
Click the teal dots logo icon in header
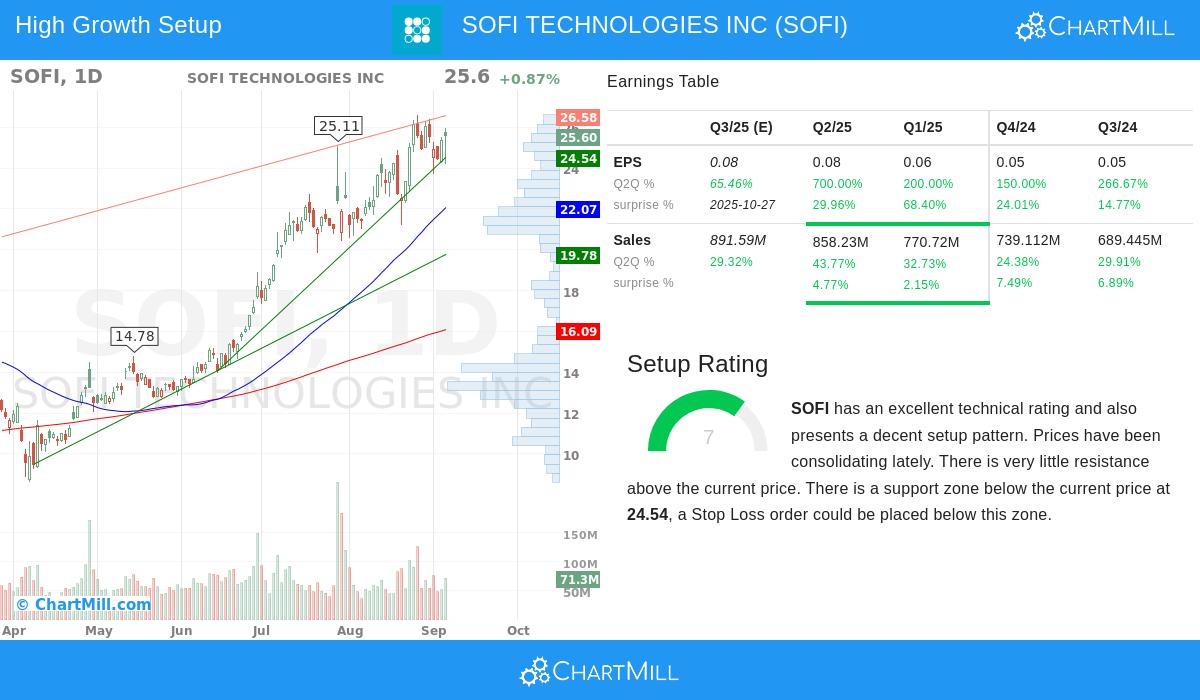pos(417,30)
